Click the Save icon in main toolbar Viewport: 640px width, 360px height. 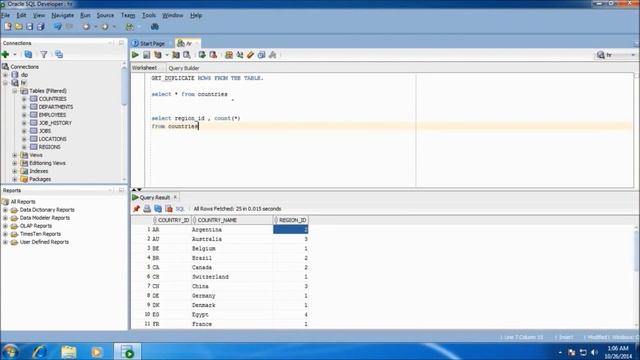coord(29,27)
